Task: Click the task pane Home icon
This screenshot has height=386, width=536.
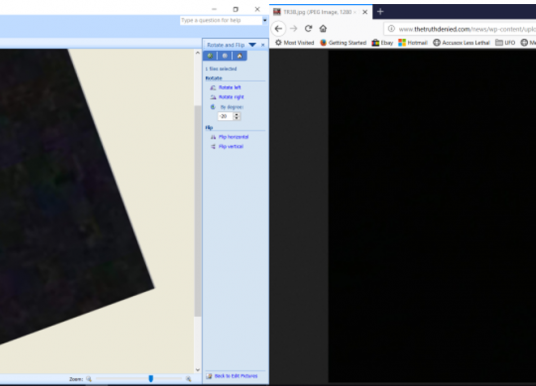Action: (240, 56)
